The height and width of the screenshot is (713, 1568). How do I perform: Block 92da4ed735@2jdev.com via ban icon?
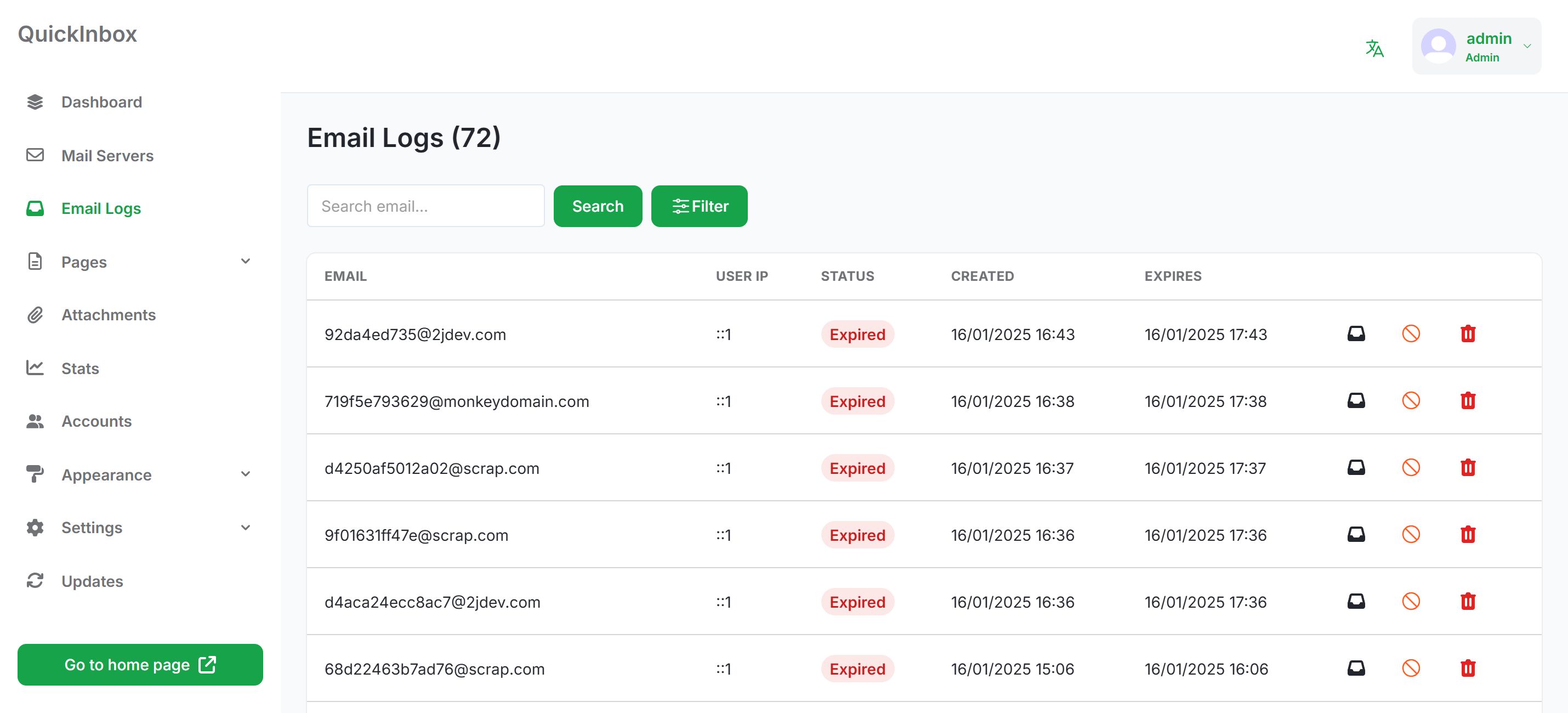(1410, 333)
